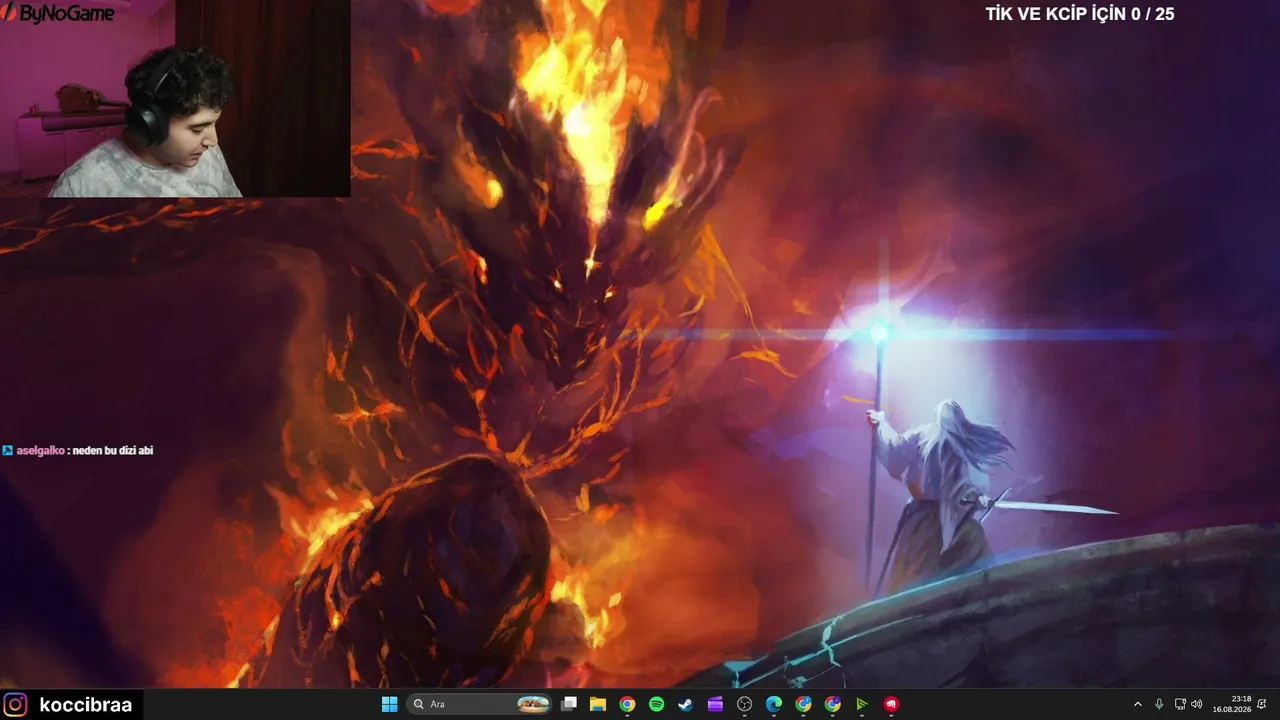
Task: Open Microsoft Edge from the taskbar
Action: click(x=773, y=704)
